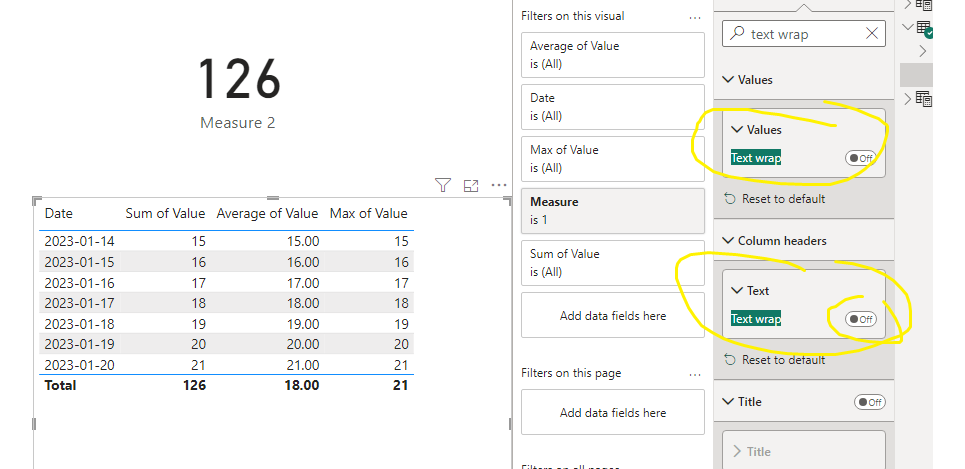The width and height of the screenshot is (965, 469).
Task: Select the 2023-01-20 date cell
Action: click(79, 365)
